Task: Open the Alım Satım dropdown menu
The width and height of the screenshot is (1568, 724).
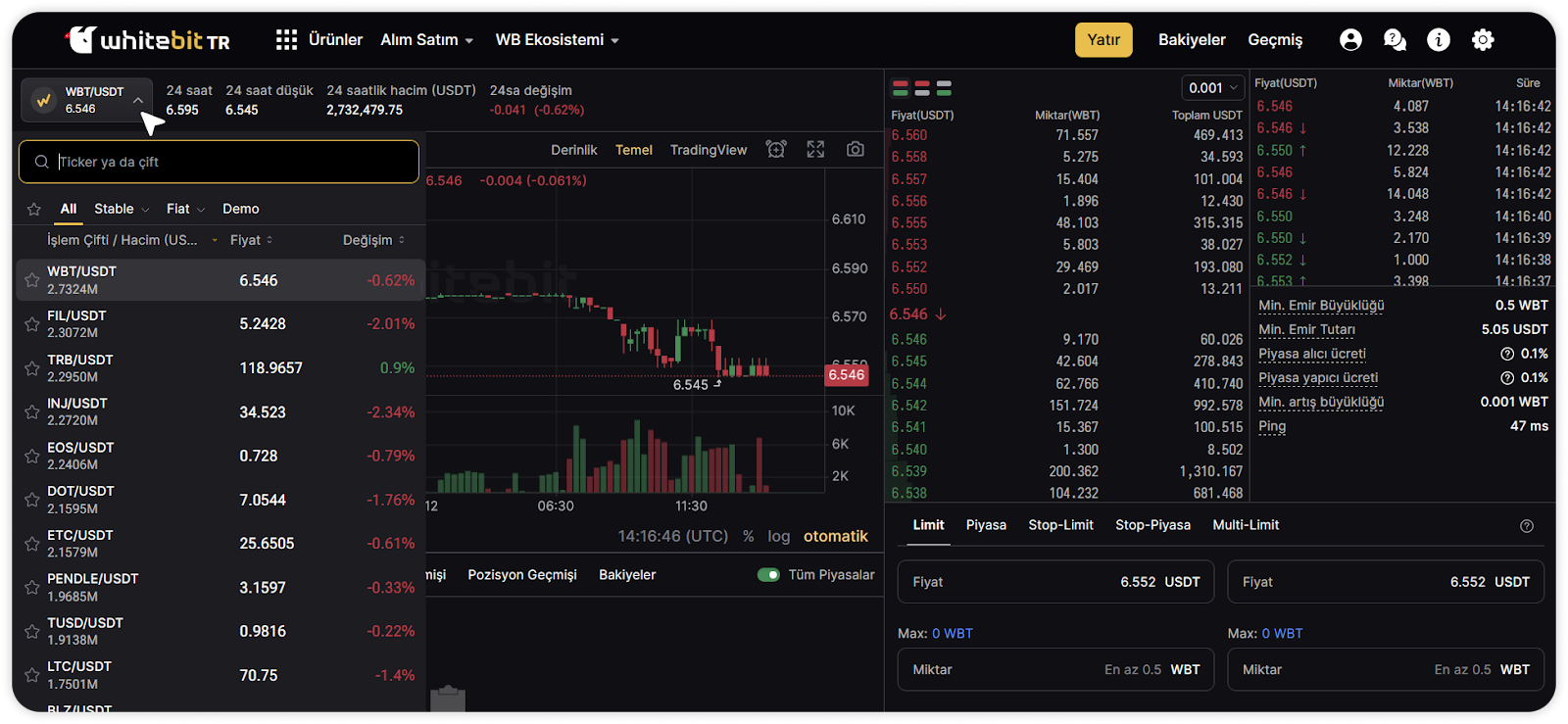Action: (426, 40)
